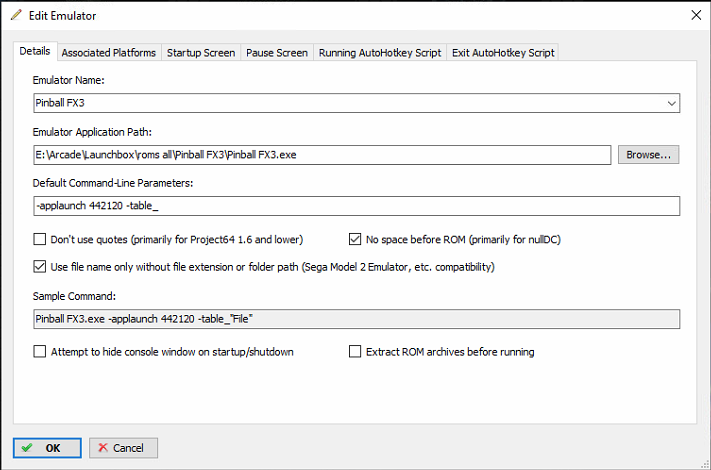This screenshot has width=711, height=470.
Task: Enable Attempt to hide console window
Action: click(x=39, y=352)
